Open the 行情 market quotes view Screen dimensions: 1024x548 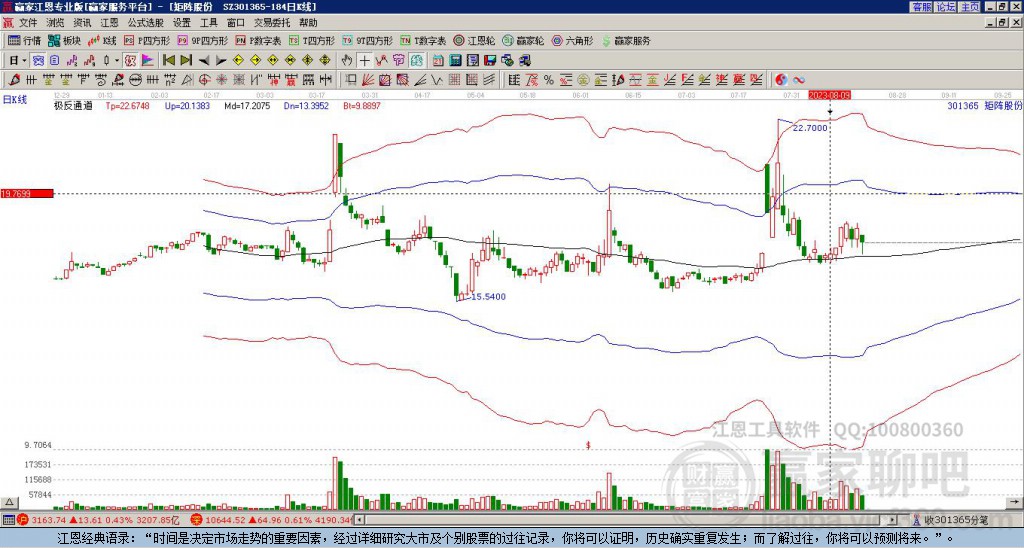pyautogui.click(x=25, y=40)
